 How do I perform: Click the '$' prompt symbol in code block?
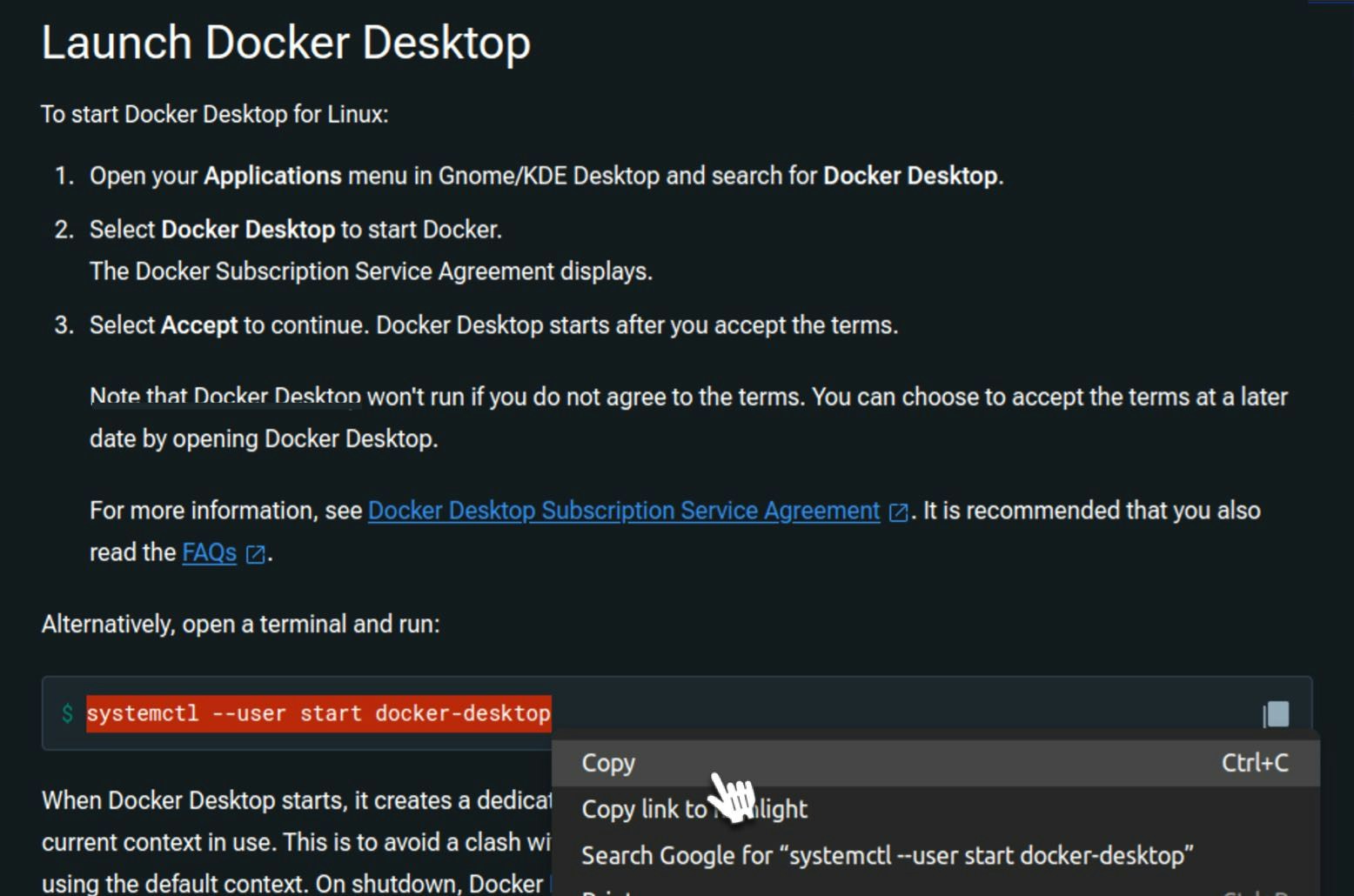pos(67,713)
